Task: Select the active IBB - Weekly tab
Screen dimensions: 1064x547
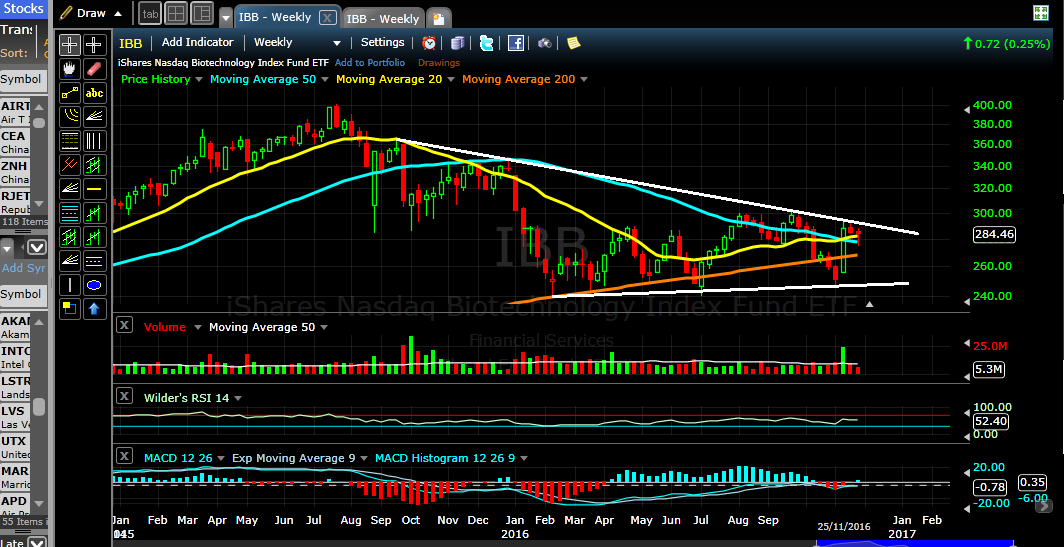Action: (x=275, y=17)
